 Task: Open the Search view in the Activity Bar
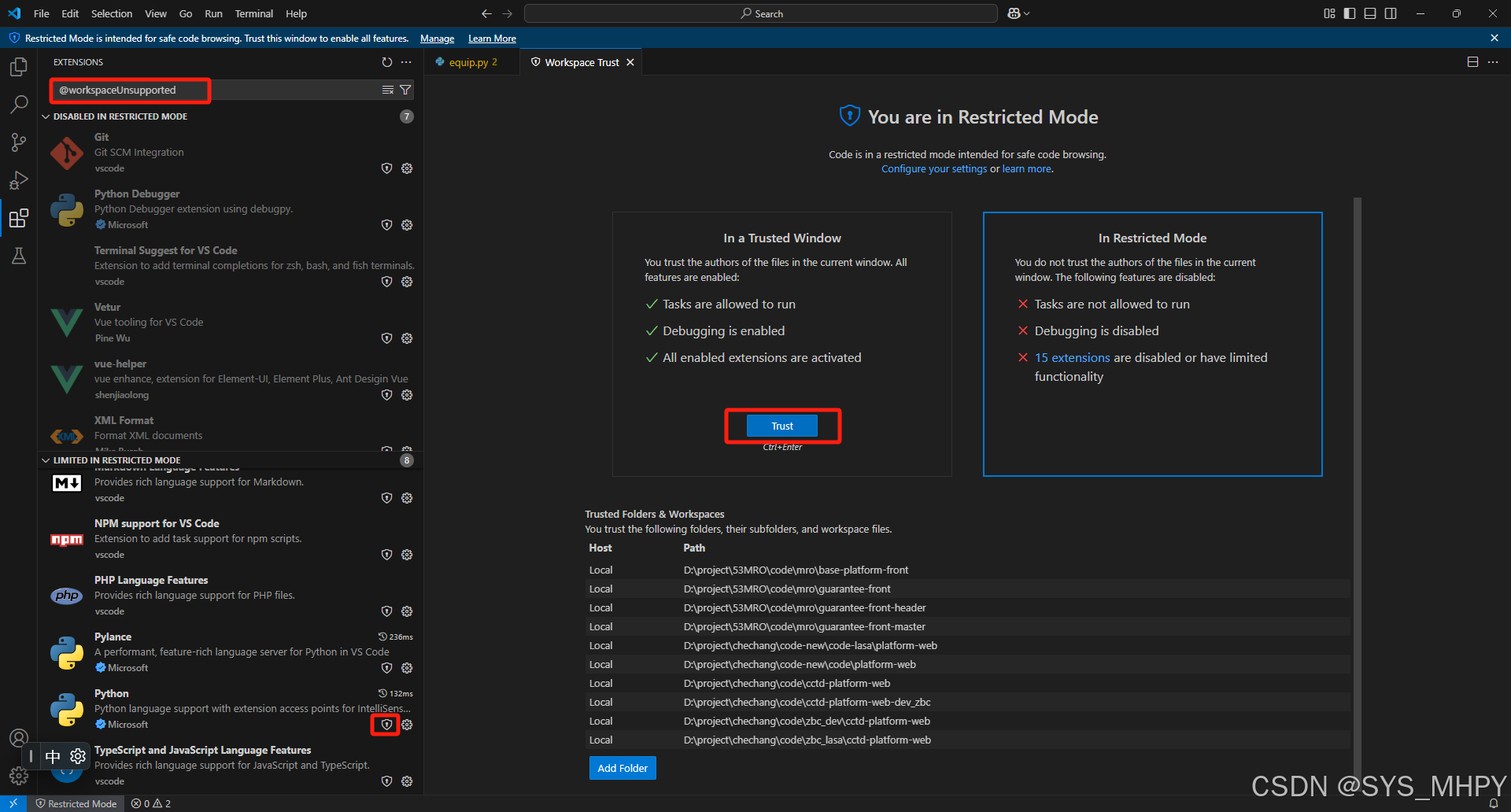coord(19,104)
